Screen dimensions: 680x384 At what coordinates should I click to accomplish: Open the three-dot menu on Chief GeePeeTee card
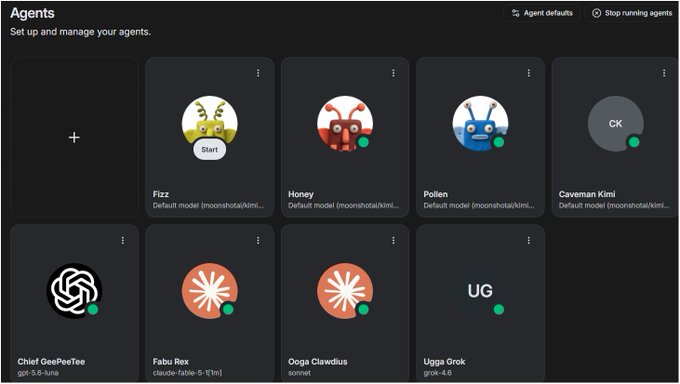point(123,240)
